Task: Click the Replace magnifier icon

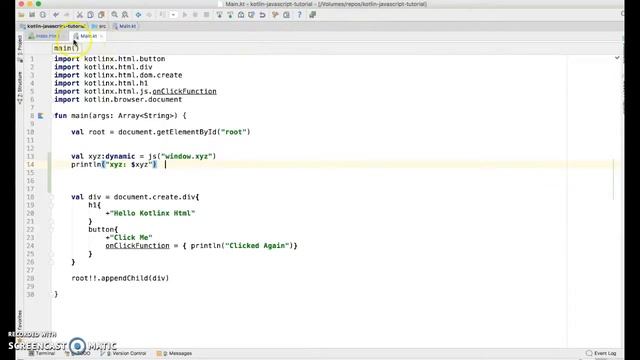Action: pos(125,15)
